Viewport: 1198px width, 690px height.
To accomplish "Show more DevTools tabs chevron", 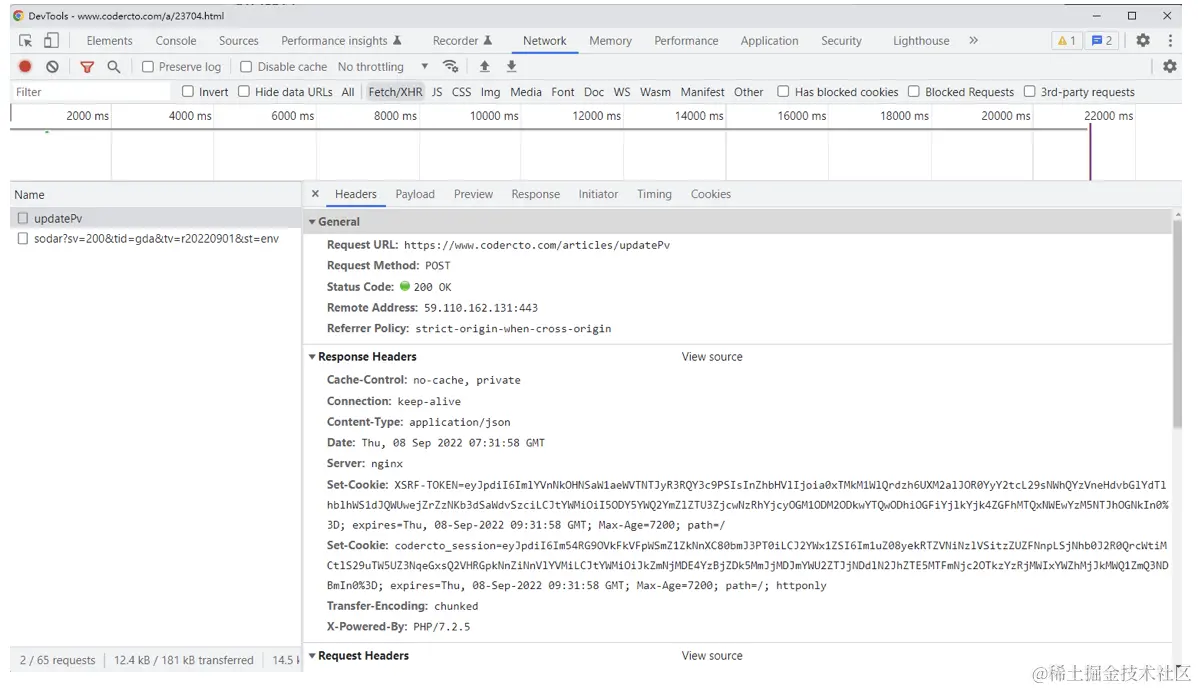I will [x=973, y=40].
